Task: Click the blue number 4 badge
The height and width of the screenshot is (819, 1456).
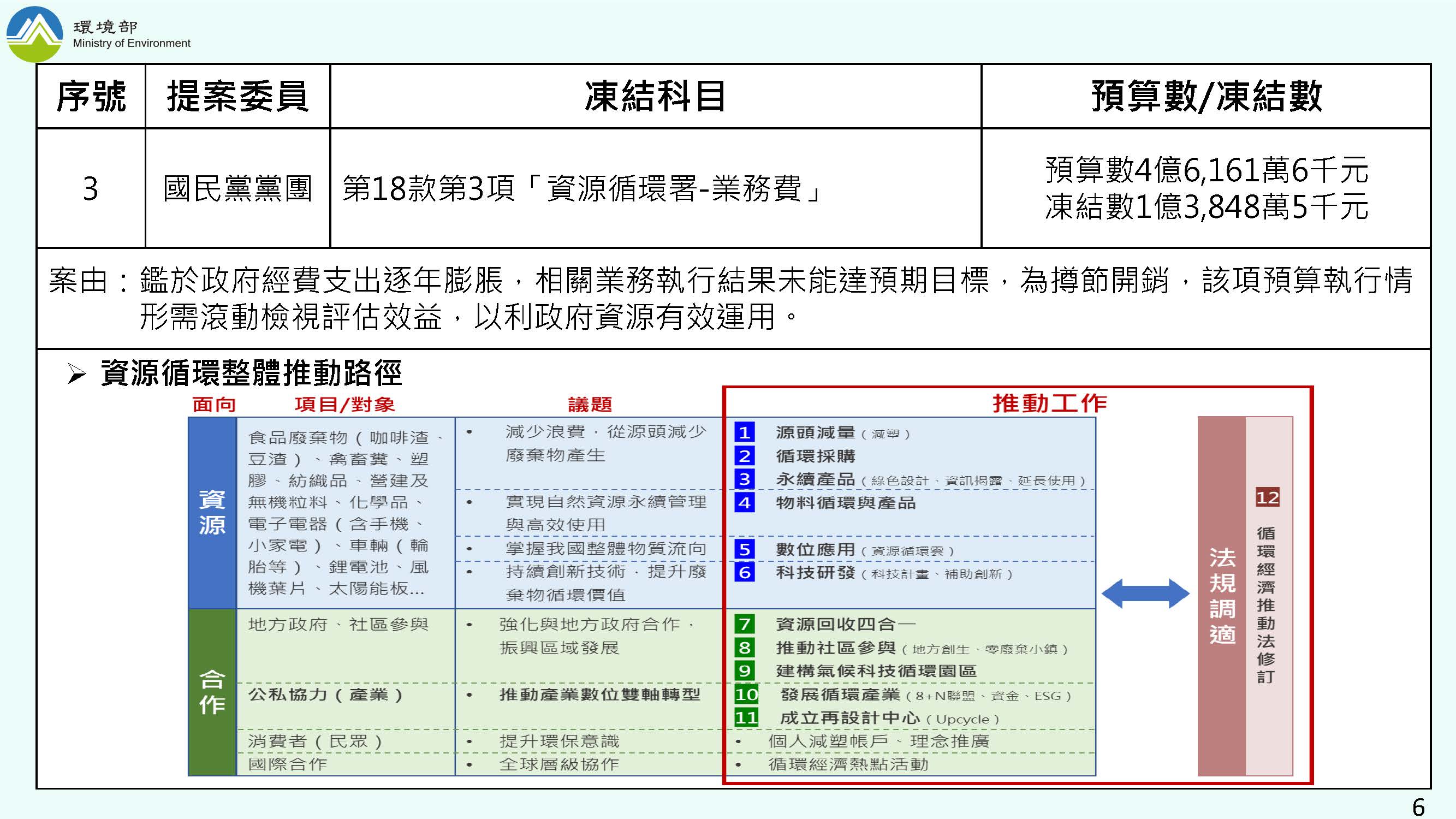Action: 745,502
